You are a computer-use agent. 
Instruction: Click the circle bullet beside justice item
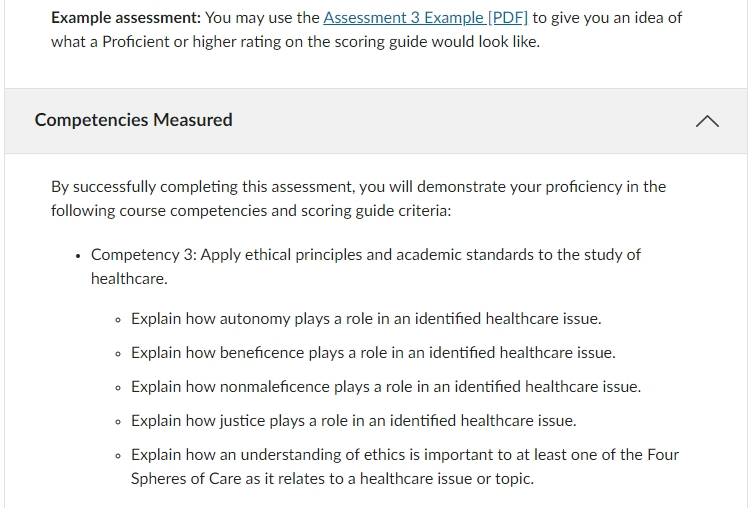[x=118, y=422]
